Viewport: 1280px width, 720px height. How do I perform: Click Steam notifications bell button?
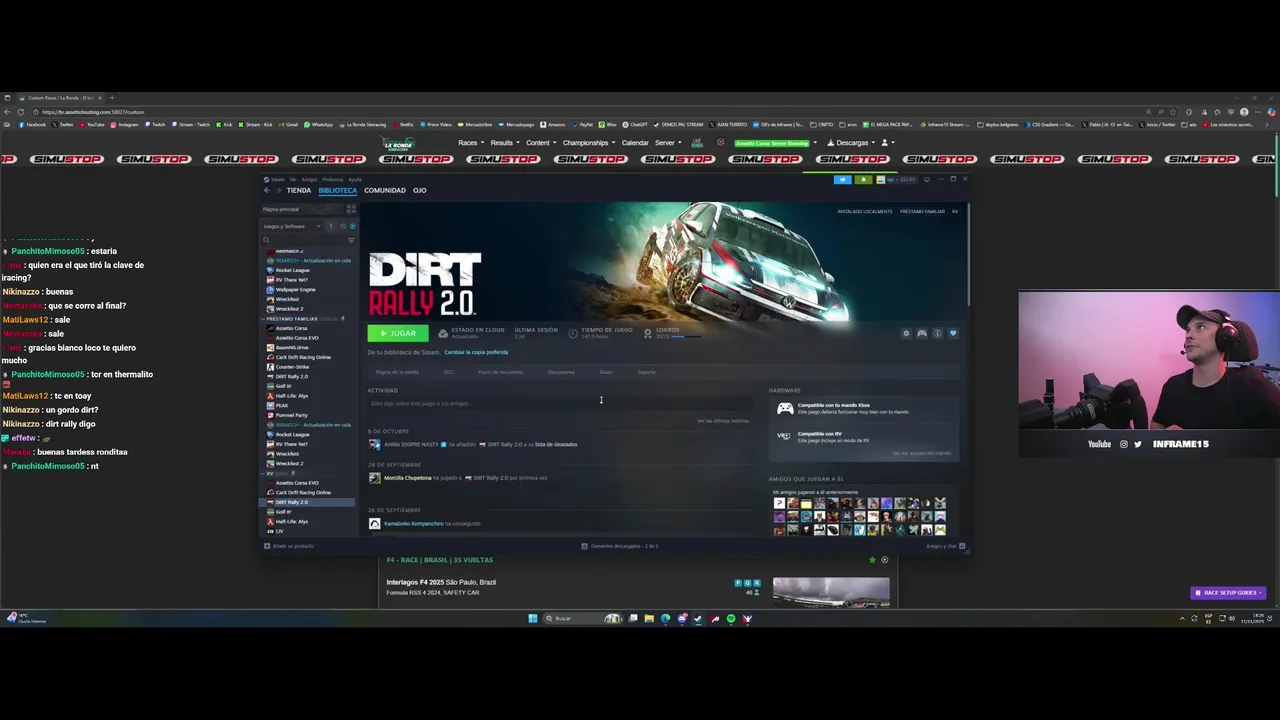862,179
